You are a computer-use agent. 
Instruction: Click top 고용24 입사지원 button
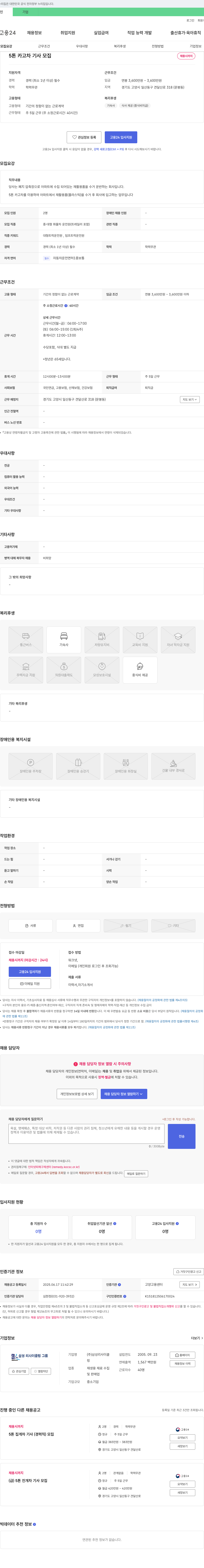(121, 138)
